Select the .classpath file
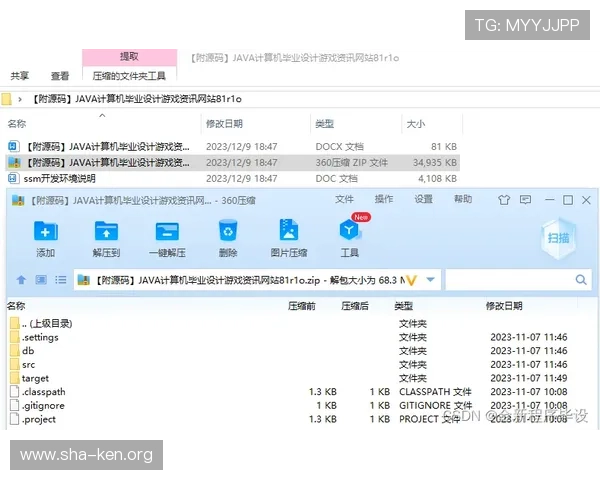This screenshot has height=480, width=600. 43,392
